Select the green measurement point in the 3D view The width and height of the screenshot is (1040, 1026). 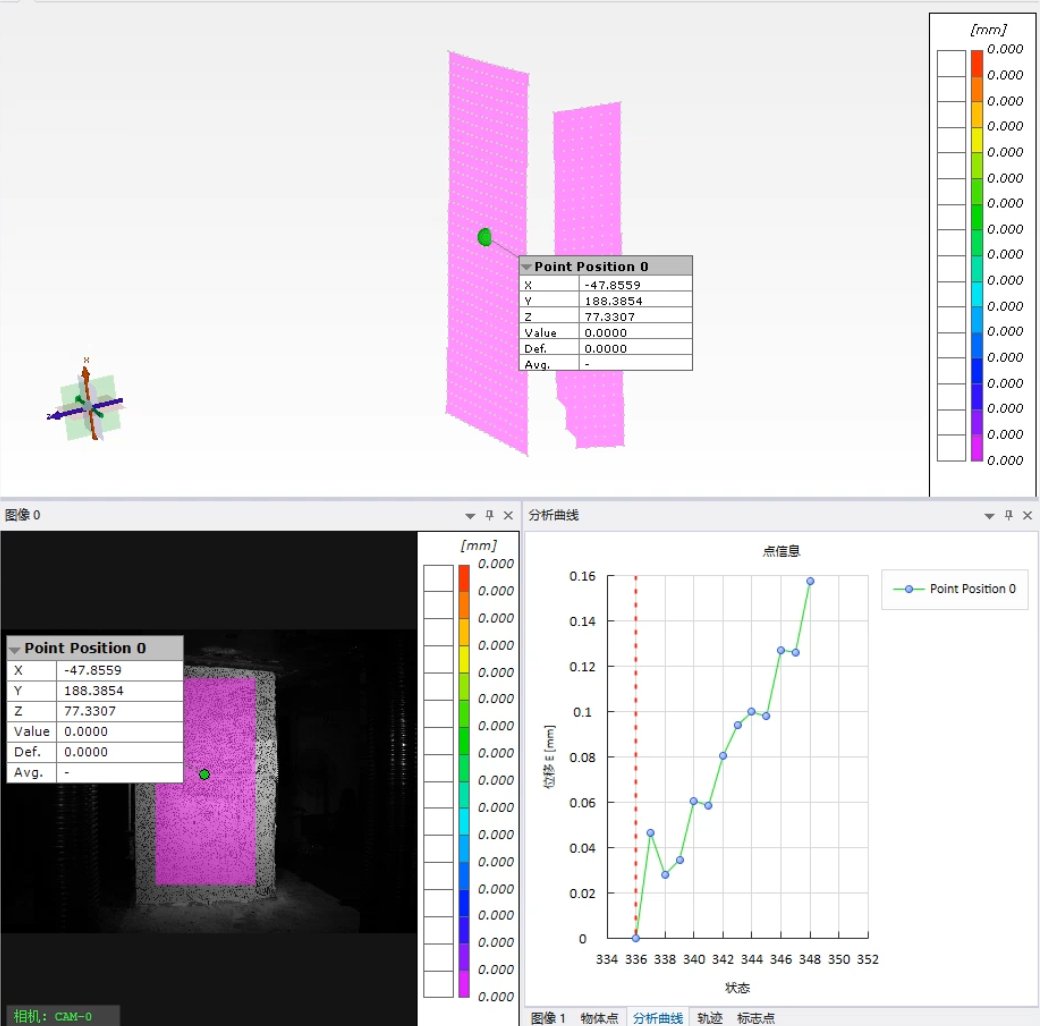(484, 236)
